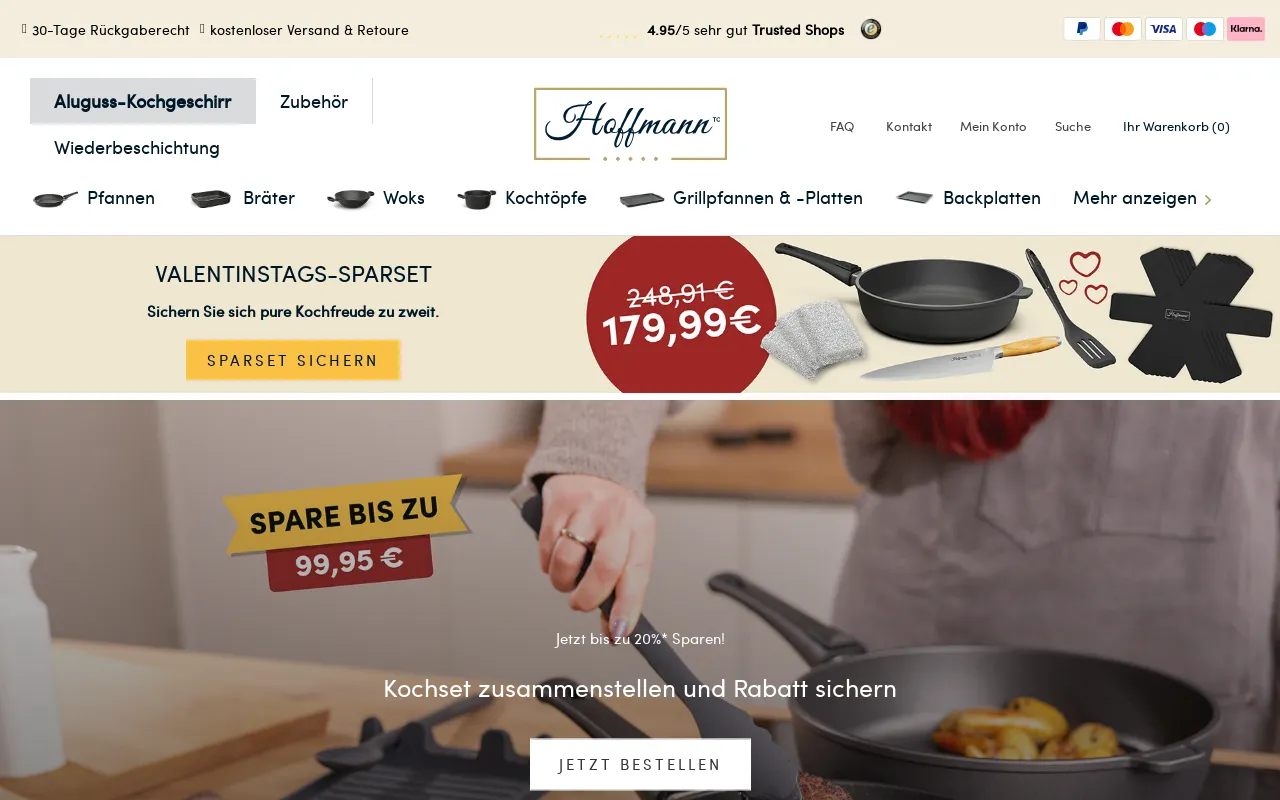Click the Kochtöpfe pot icon

point(477,198)
